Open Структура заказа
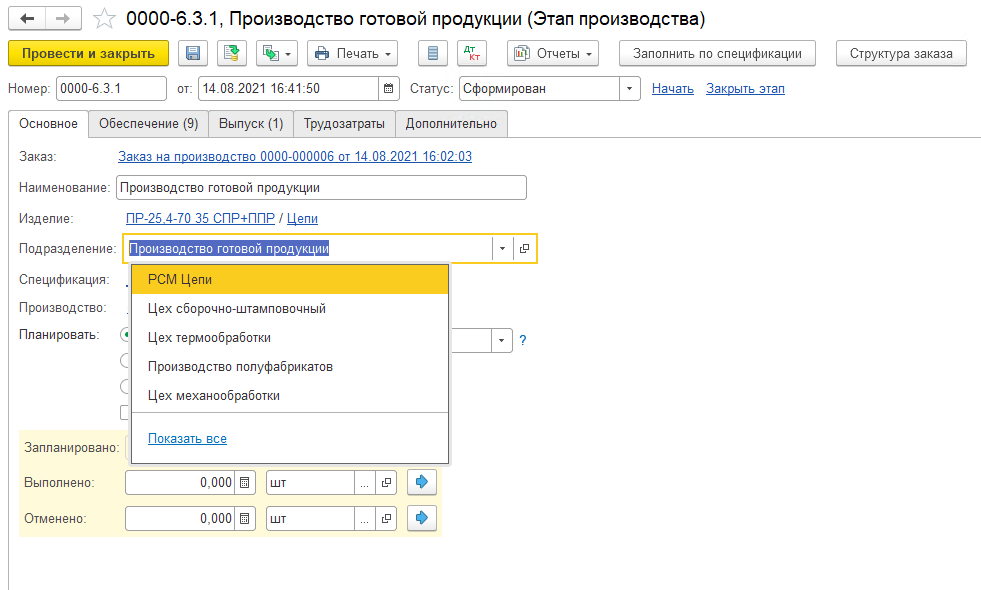The image size is (981, 590). click(901, 53)
